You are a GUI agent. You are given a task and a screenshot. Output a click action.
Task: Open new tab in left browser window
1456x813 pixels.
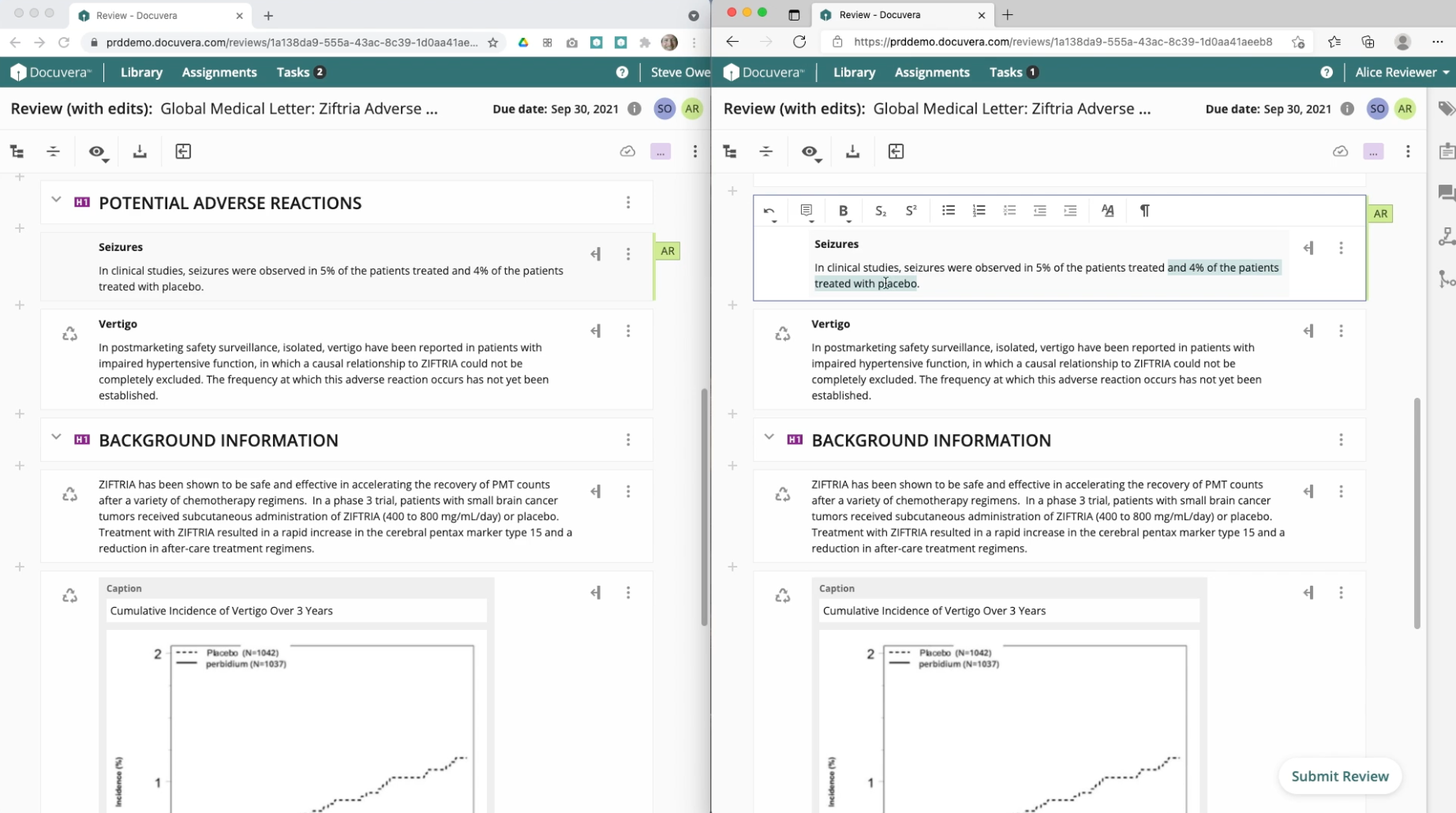268,15
